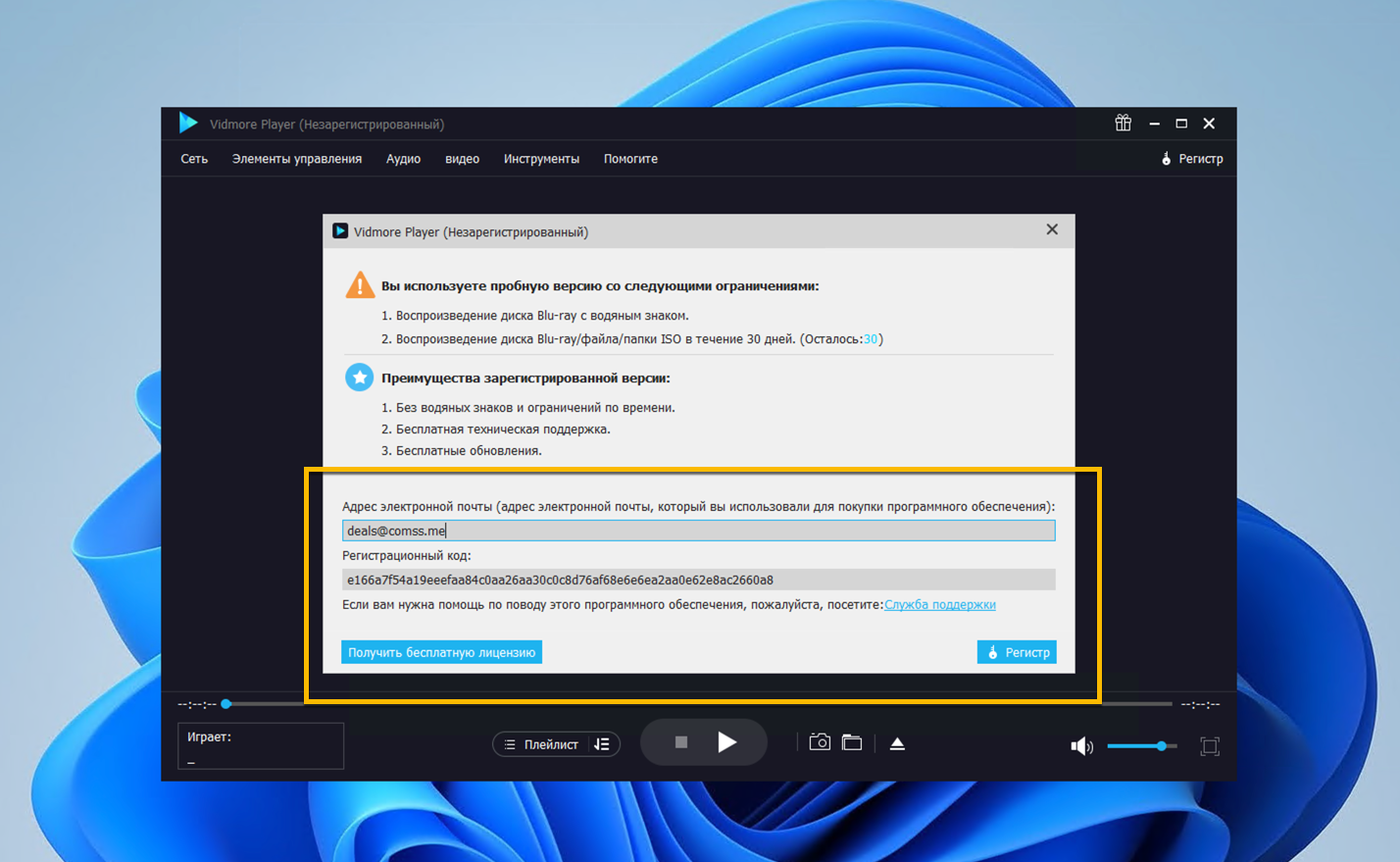This screenshot has width=1400, height=862.
Task: Open the видео menu
Action: tap(463, 159)
